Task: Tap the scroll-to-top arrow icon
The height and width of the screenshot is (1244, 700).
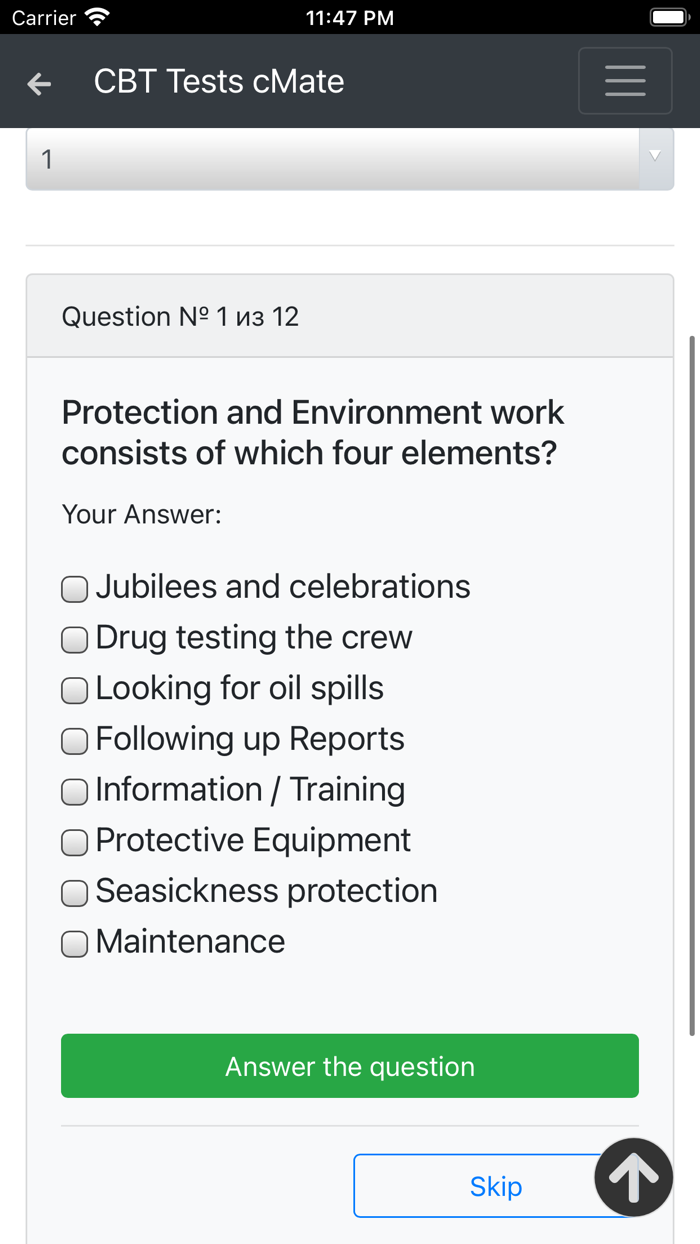Action: (634, 1177)
